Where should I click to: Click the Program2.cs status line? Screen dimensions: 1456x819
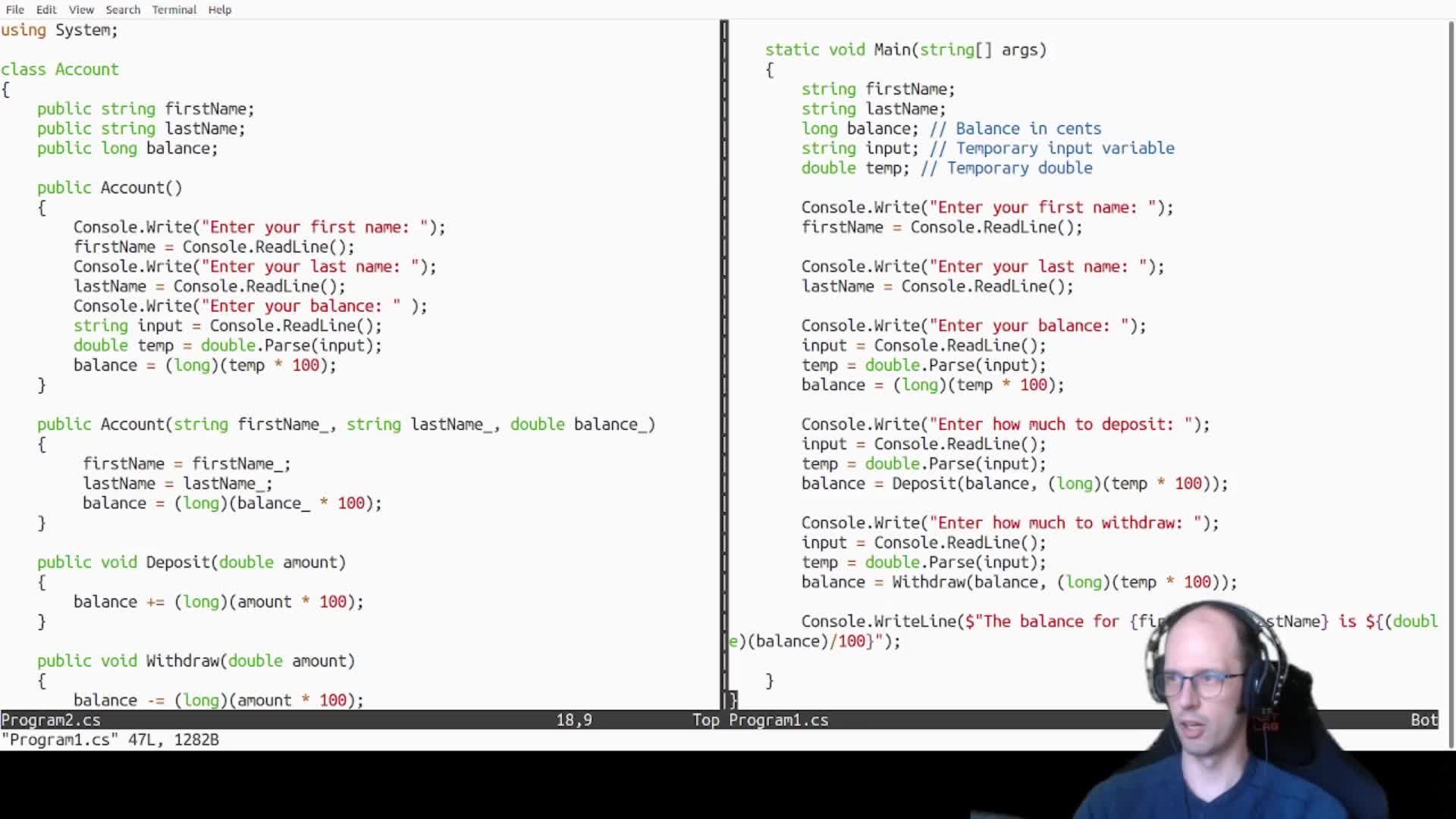[51, 720]
